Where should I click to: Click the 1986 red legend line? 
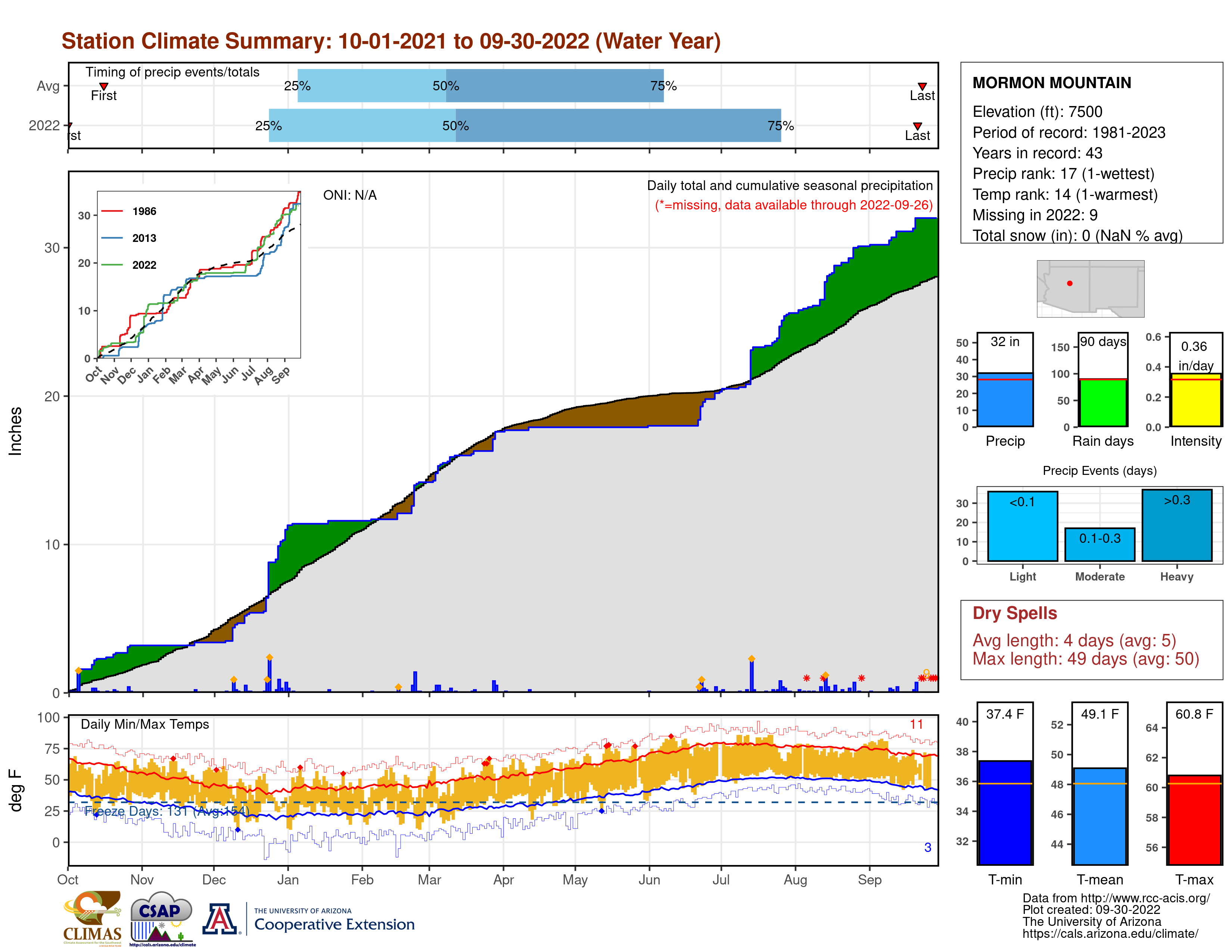coord(112,211)
